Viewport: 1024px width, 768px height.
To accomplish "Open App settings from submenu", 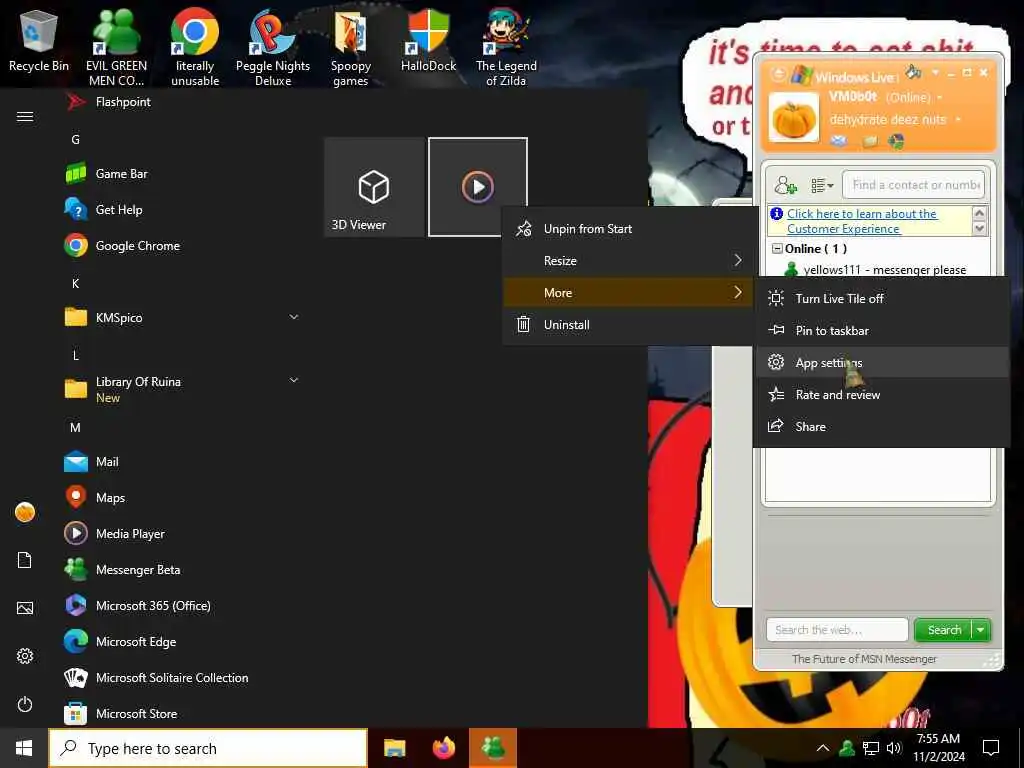I will pos(881,362).
